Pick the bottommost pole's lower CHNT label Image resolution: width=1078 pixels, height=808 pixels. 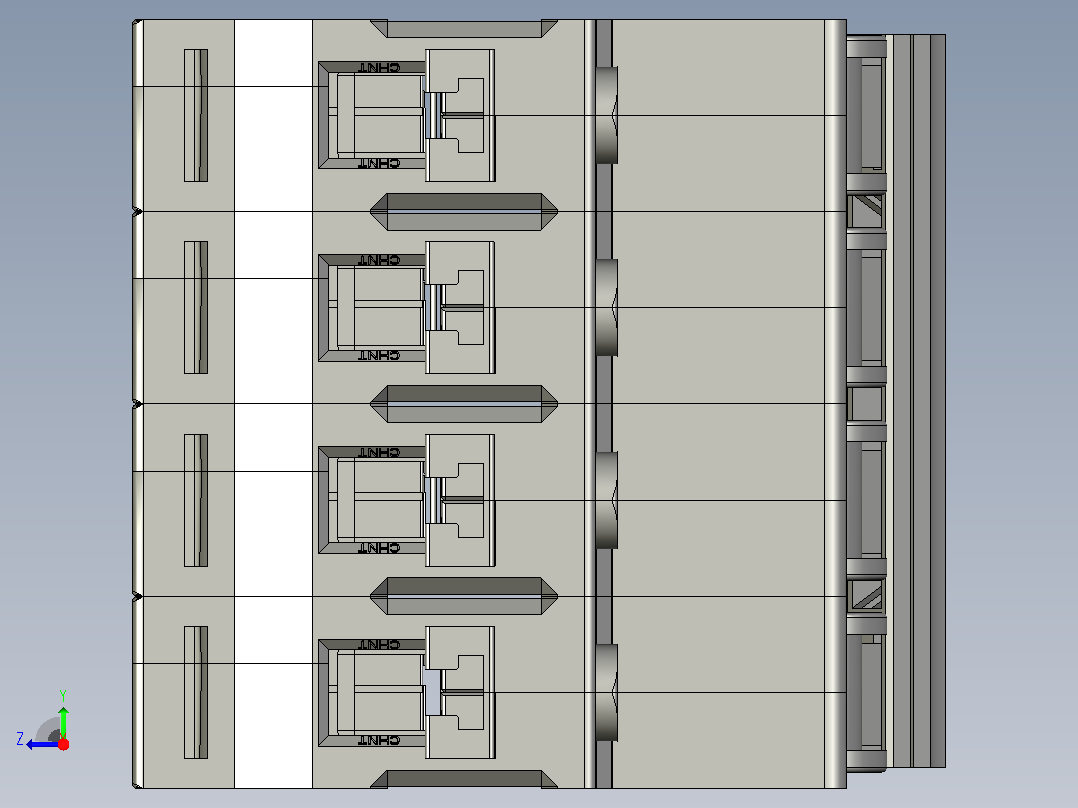[x=379, y=740]
